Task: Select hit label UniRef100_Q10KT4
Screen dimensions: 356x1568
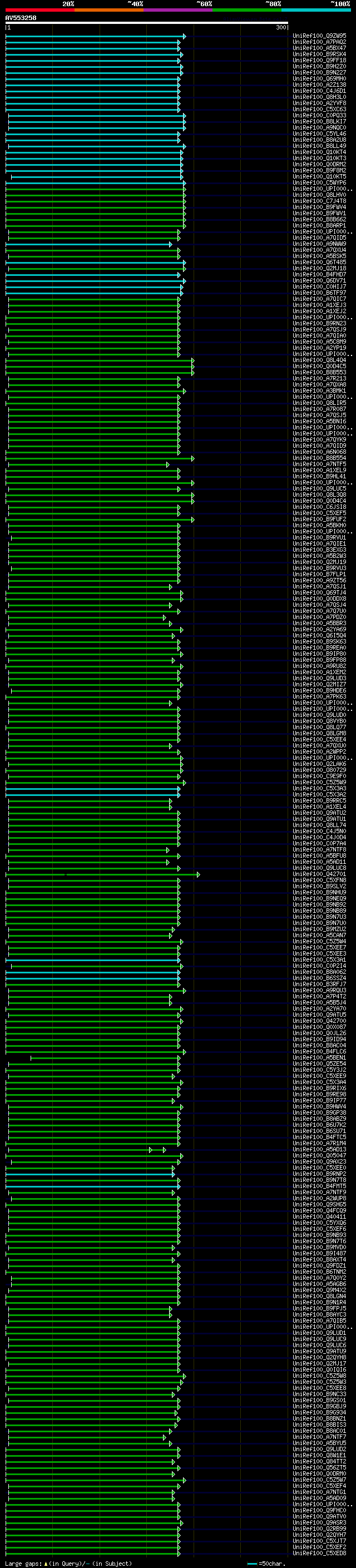Action: (x=319, y=152)
